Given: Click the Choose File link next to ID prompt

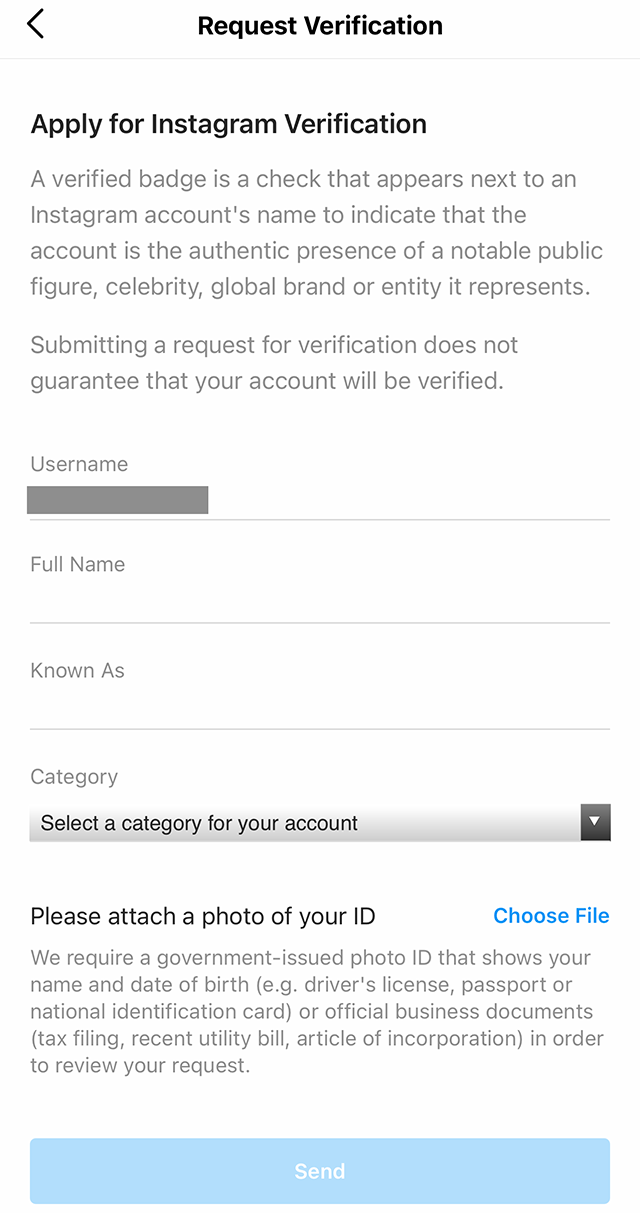Looking at the screenshot, I should (551, 915).
